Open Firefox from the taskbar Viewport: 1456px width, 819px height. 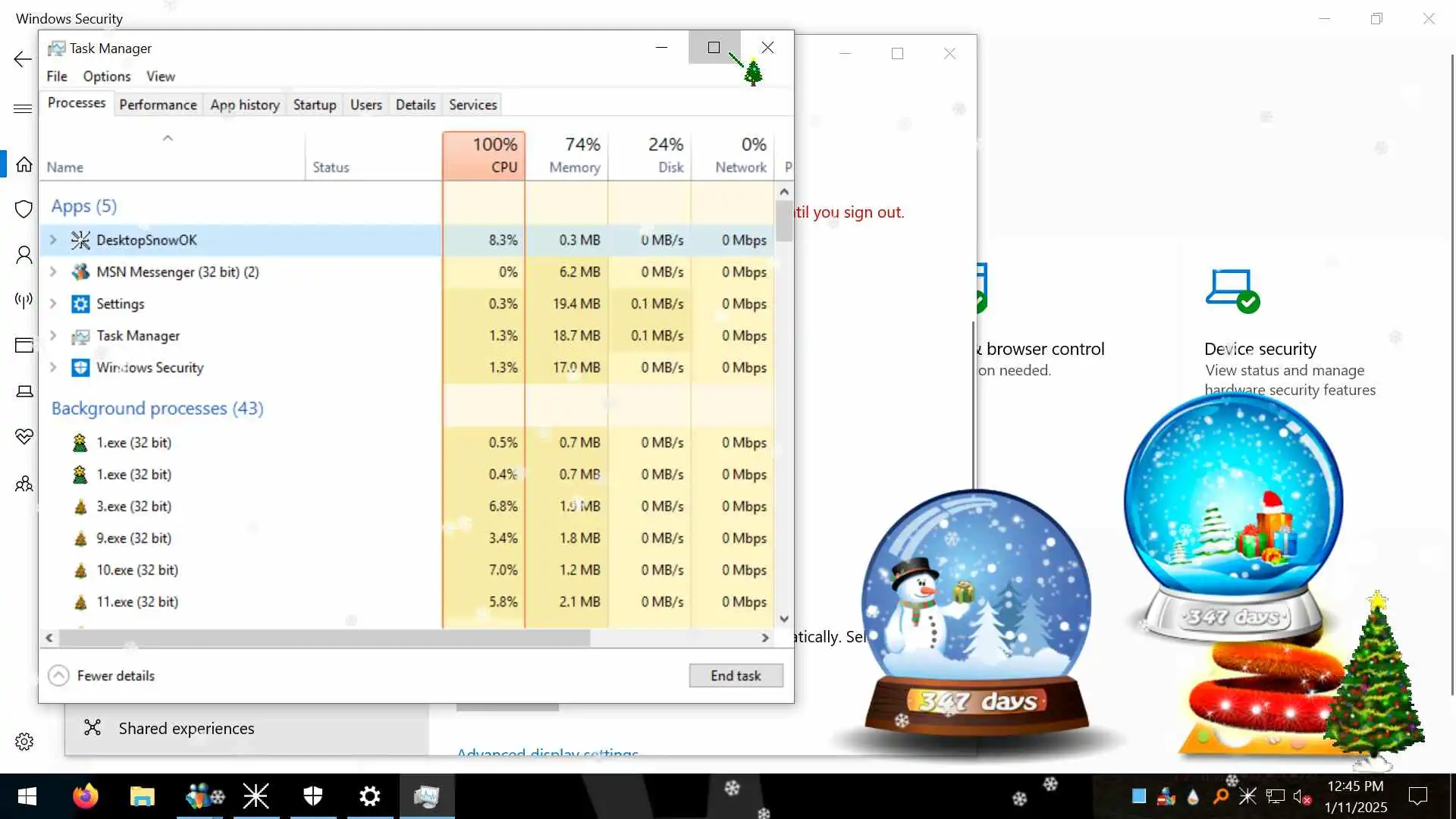coord(85,796)
